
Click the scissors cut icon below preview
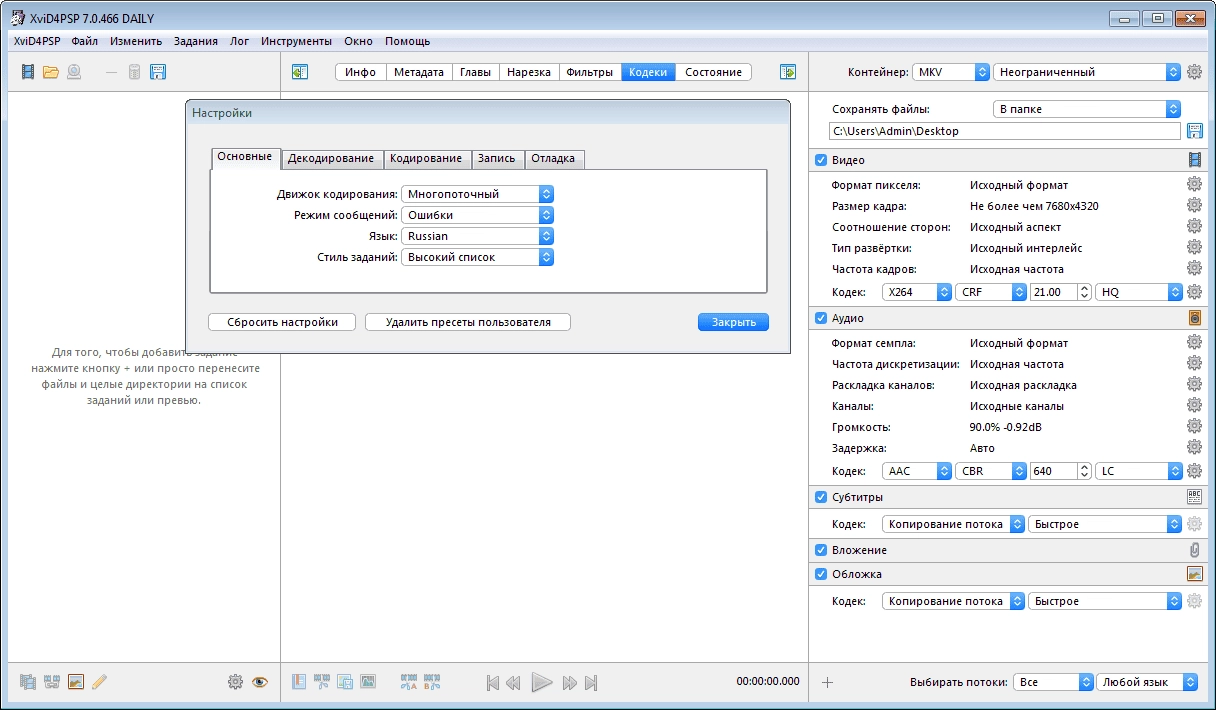(322, 682)
